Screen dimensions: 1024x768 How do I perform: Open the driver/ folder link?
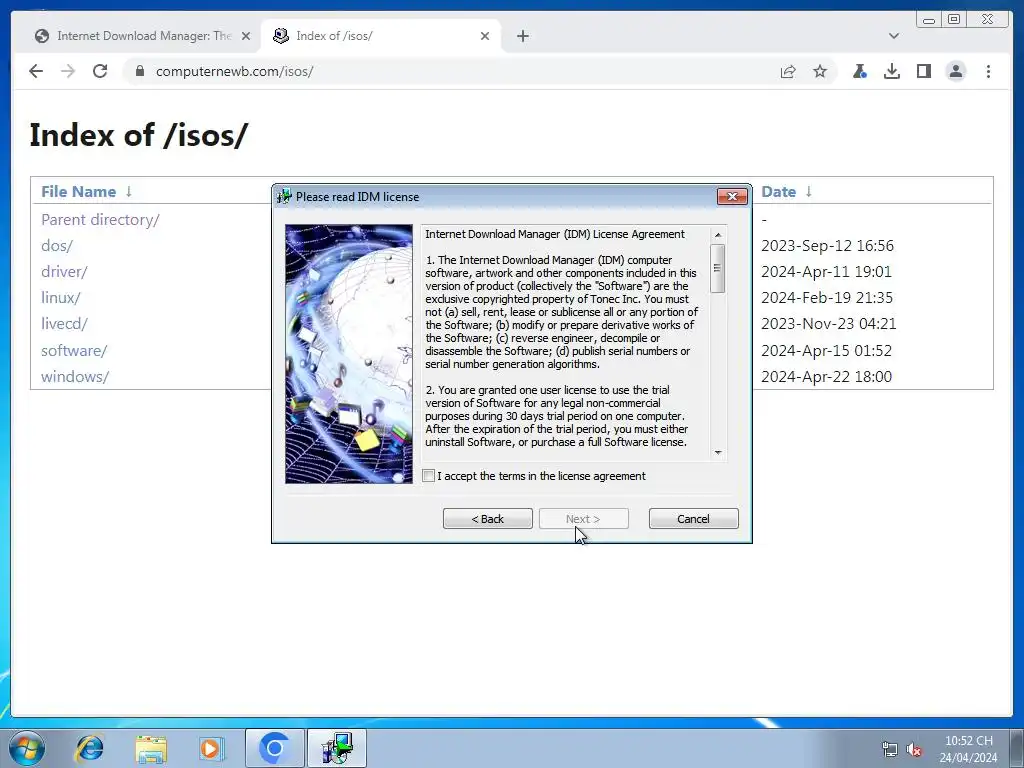point(64,272)
